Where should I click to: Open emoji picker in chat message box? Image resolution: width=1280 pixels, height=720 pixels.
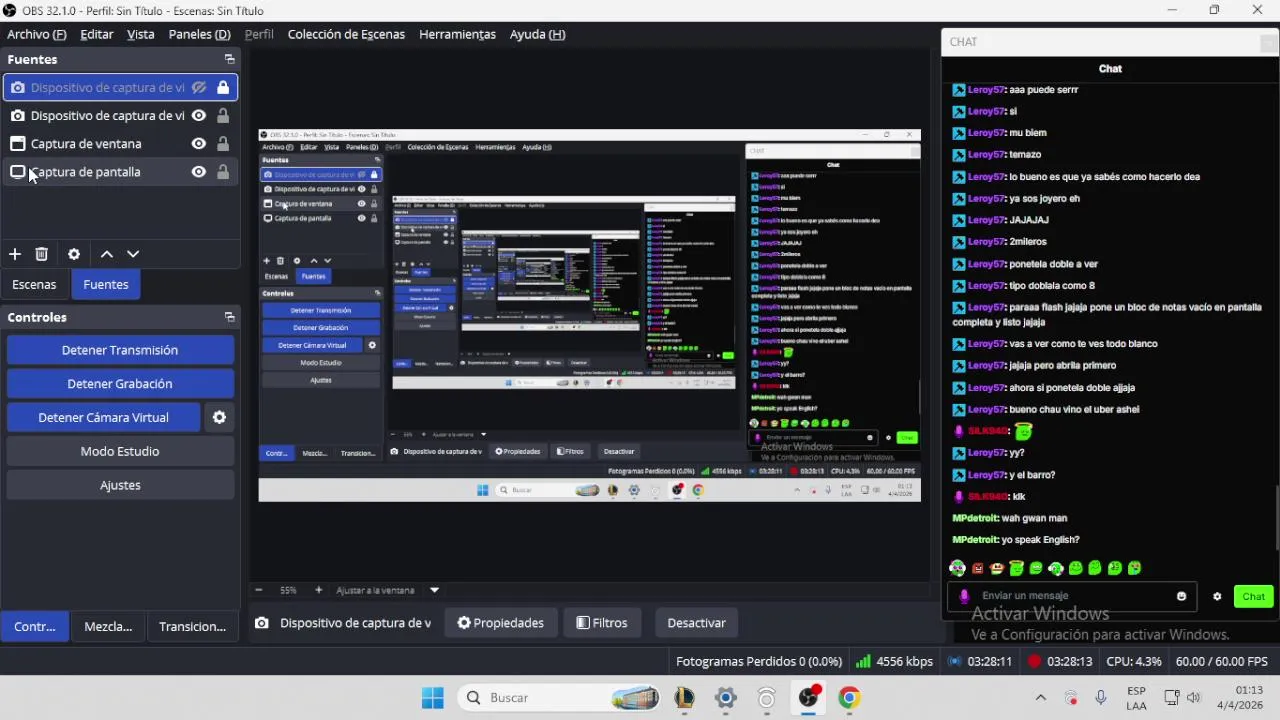(1181, 596)
